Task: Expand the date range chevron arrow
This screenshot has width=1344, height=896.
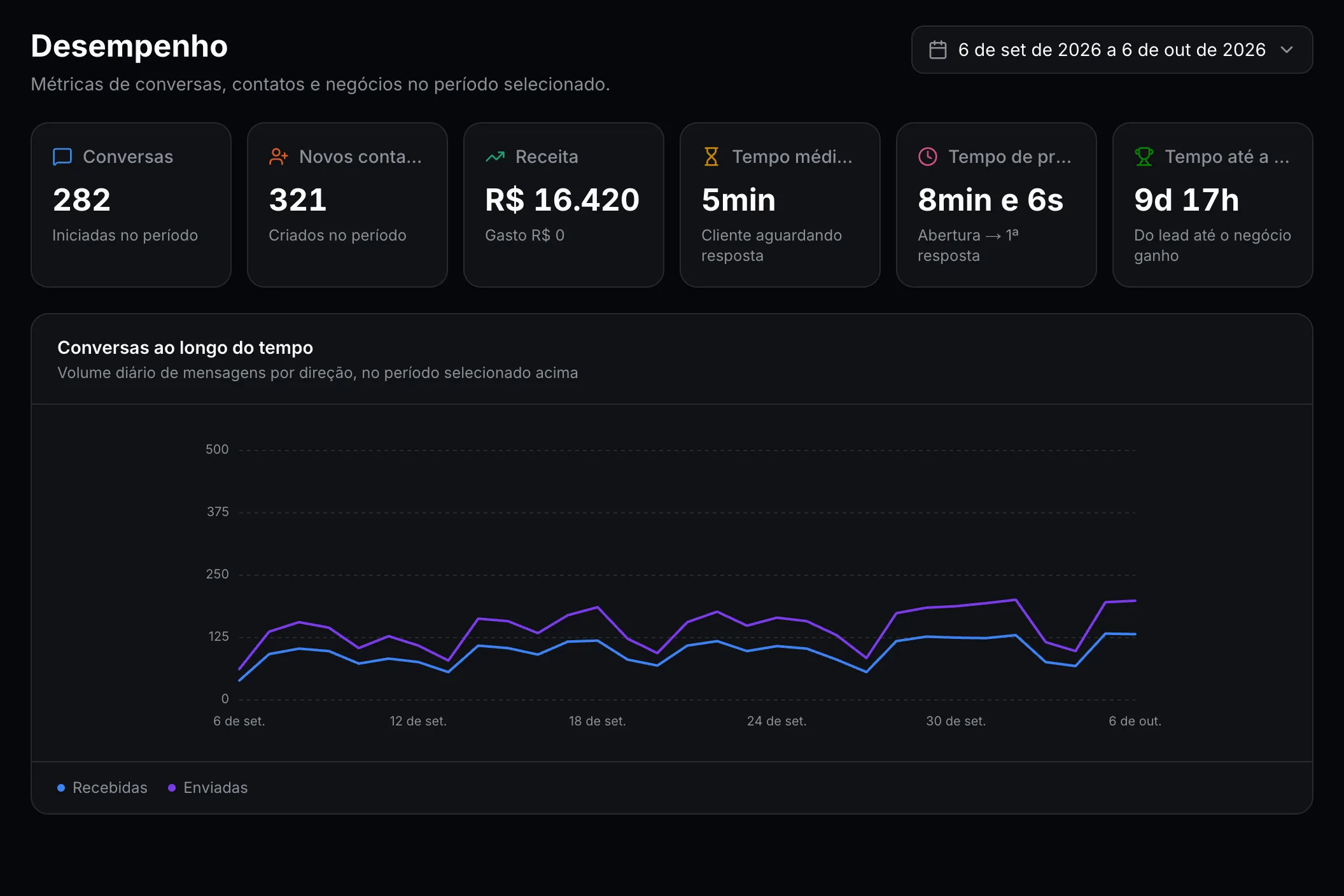Action: pyautogui.click(x=1287, y=50)
